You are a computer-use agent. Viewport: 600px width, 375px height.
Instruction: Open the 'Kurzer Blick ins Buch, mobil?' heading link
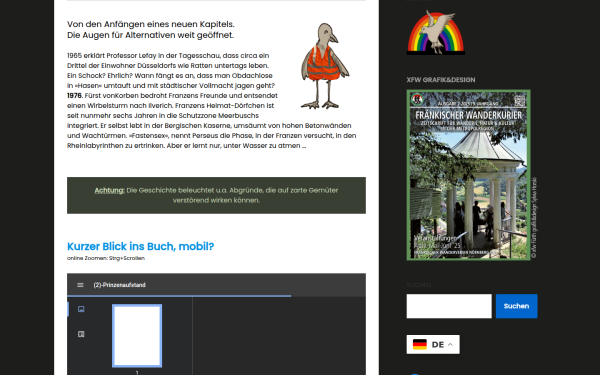coord(140,246)
